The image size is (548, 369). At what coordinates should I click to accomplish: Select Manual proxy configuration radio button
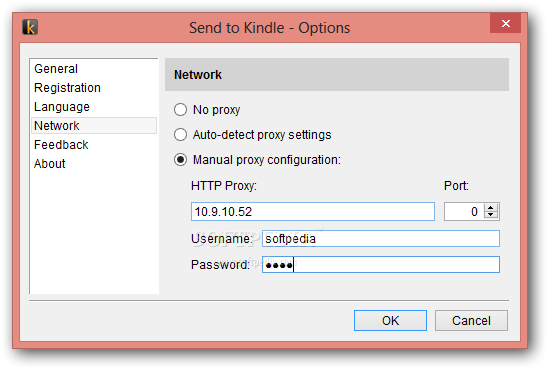click(180, 160)
